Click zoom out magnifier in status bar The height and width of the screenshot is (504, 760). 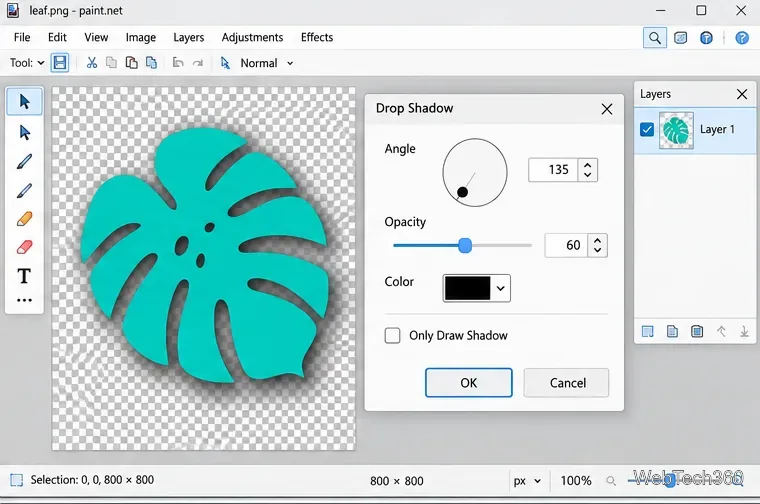click(x=611, y=481)
